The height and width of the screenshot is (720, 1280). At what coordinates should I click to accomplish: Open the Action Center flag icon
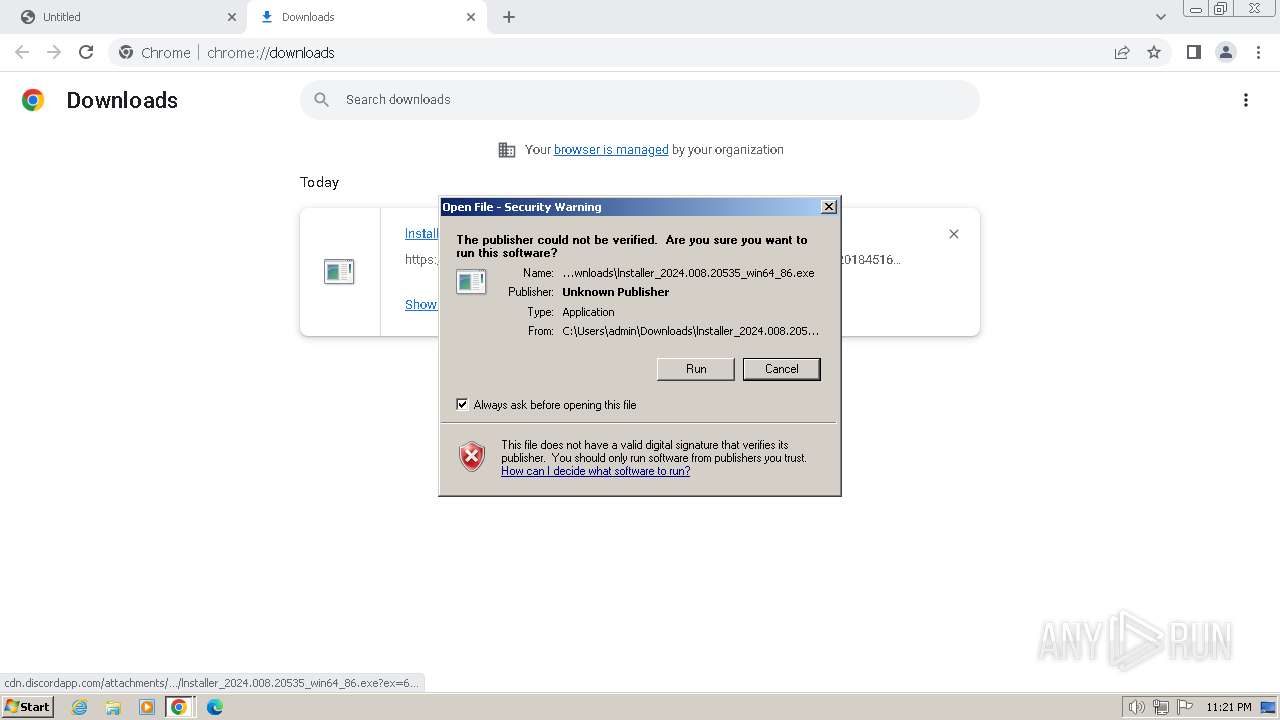[x=1185, y=707]
